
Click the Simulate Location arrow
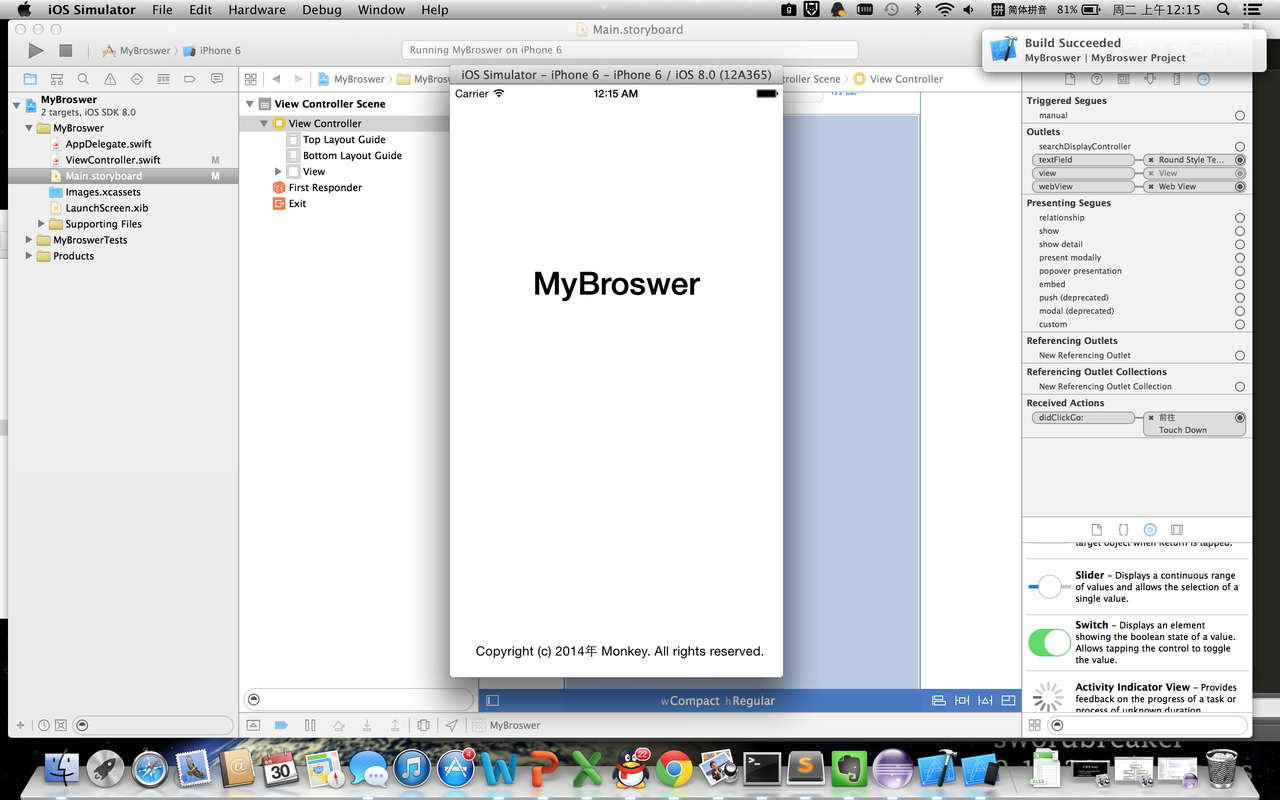coord(452,725)
